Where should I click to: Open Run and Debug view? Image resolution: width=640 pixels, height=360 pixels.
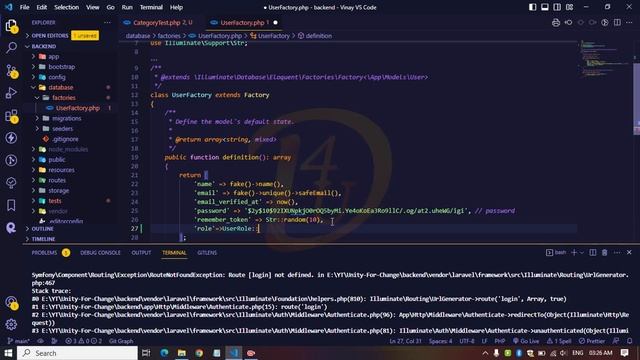[x=11, y=93]
